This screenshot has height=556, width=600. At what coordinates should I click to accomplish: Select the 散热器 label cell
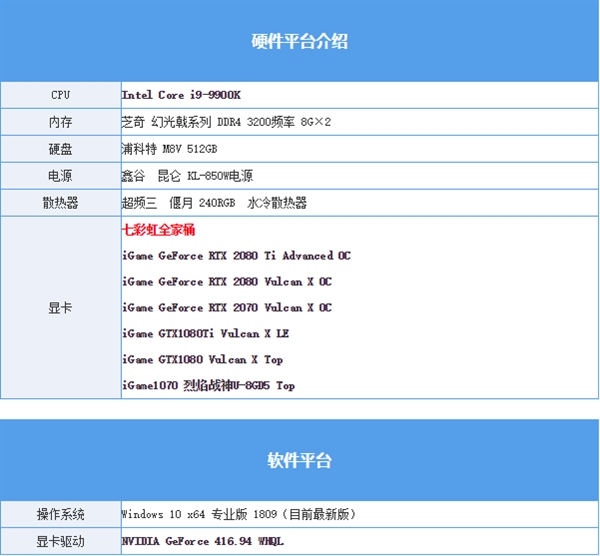coord(61,203)
